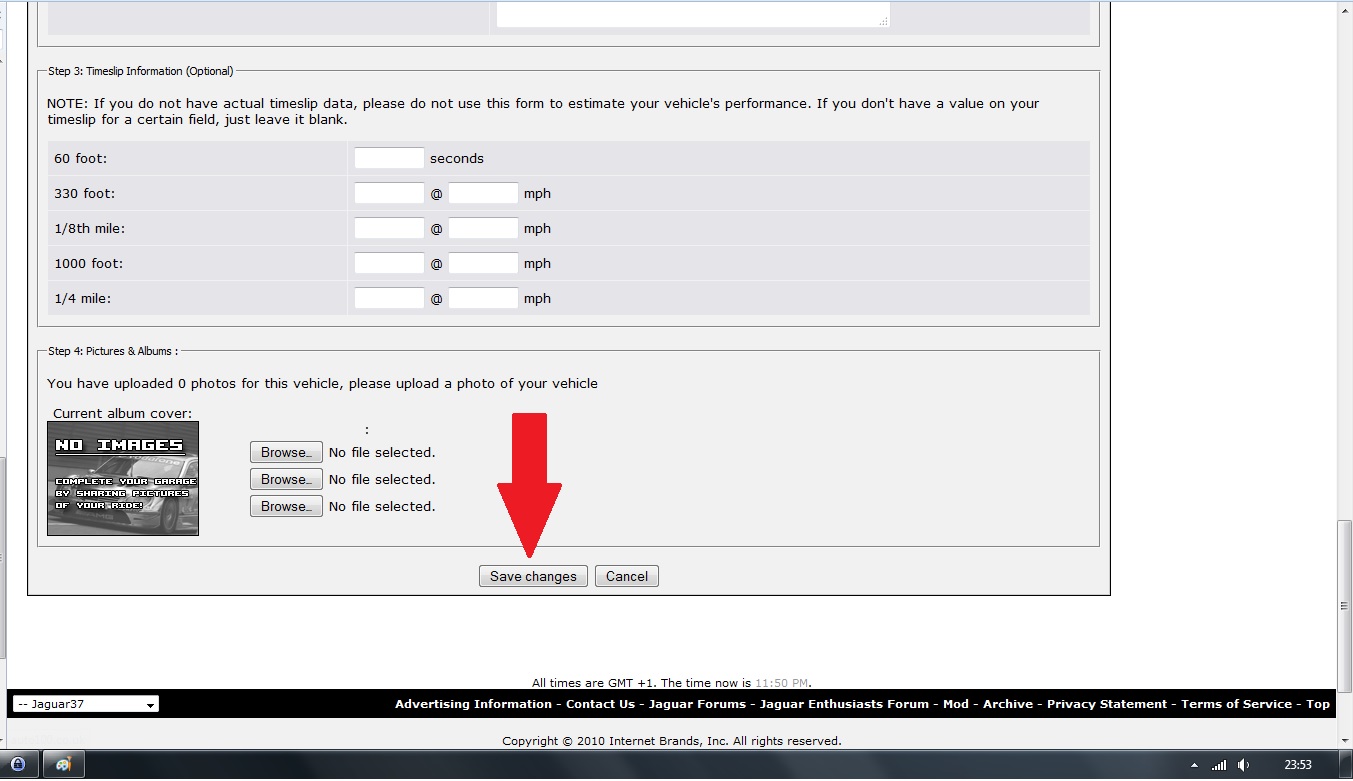Click the third Browse file button
Viewport: 1353px width, 781px height.
(286, 506)
